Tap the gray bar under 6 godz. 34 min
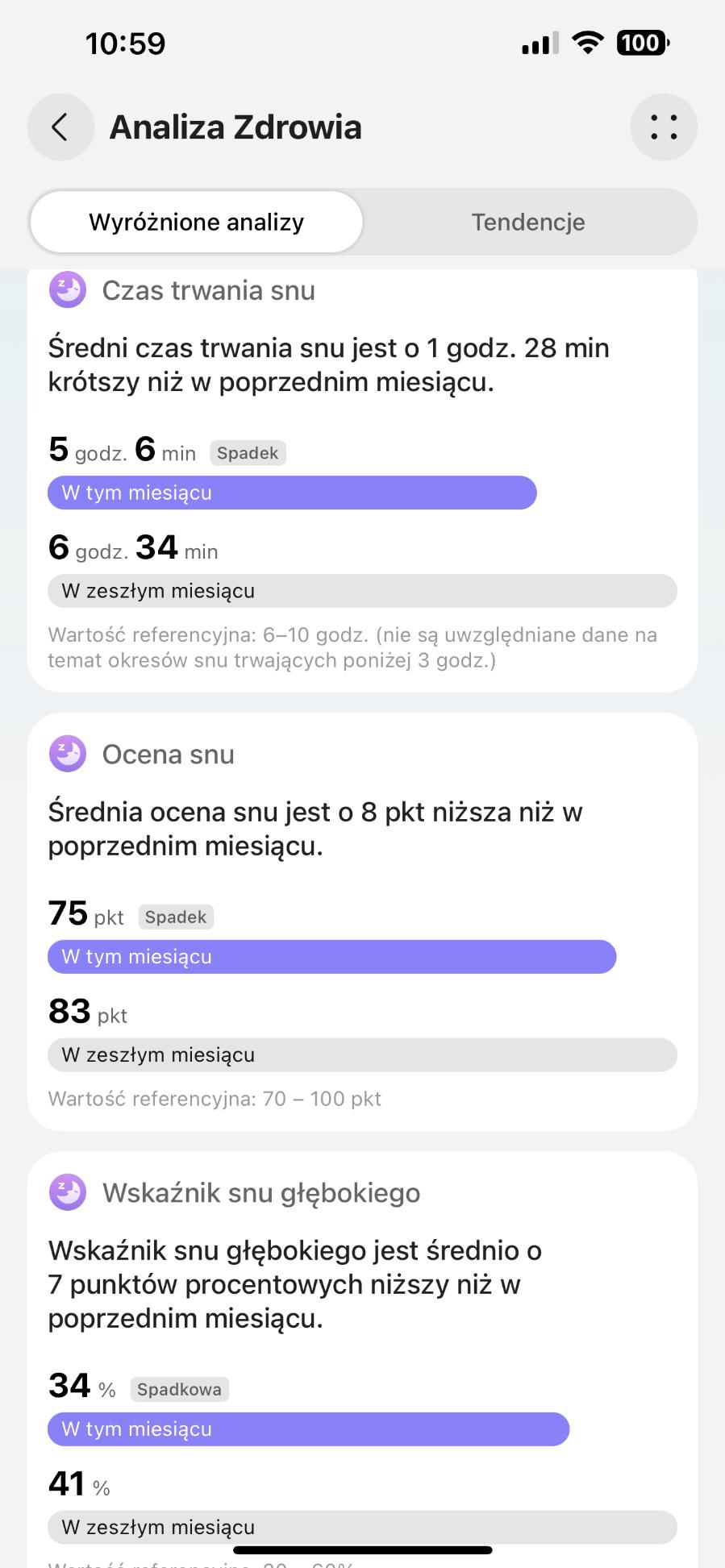Image resolution: width=725 pixels, height=1568 pixels. click(x=362, y=591)
